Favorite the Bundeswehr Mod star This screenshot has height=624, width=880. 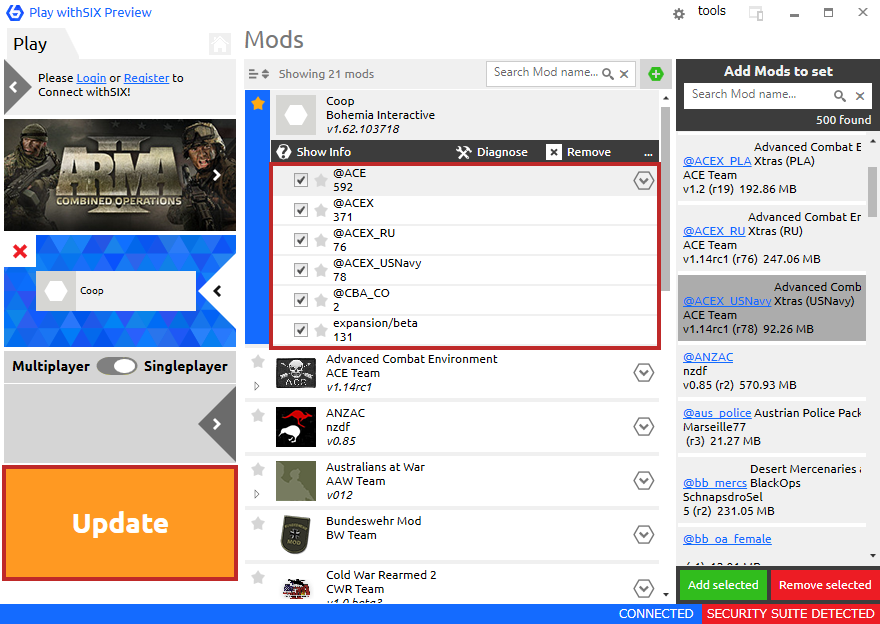(x=258, y=523)
